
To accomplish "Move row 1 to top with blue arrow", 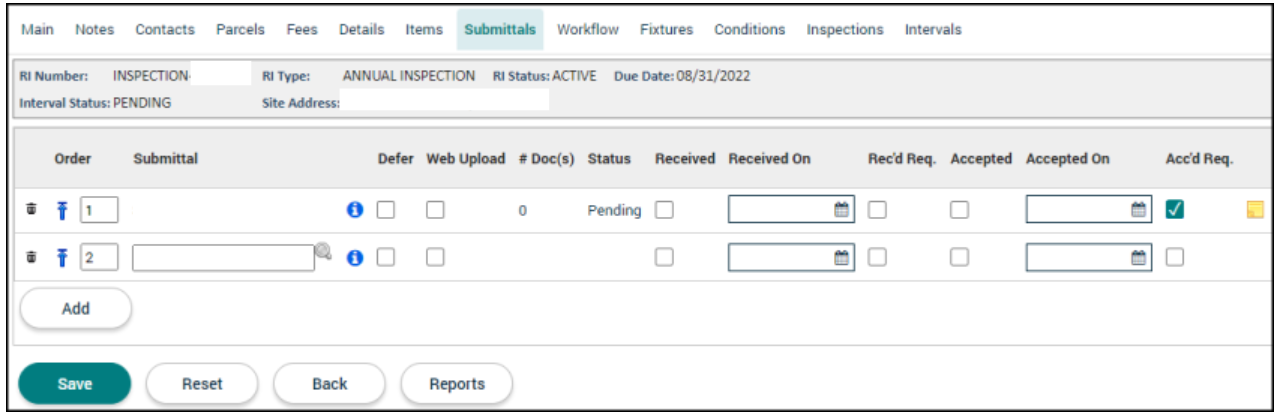I will (x=61, y=210).
